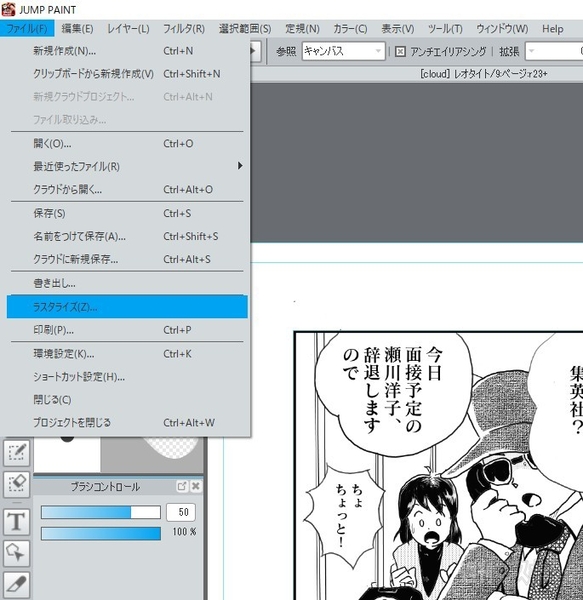583x600 pixels.
Task: Choose 閉じる(C) menu entry
Action: [127, 400]
